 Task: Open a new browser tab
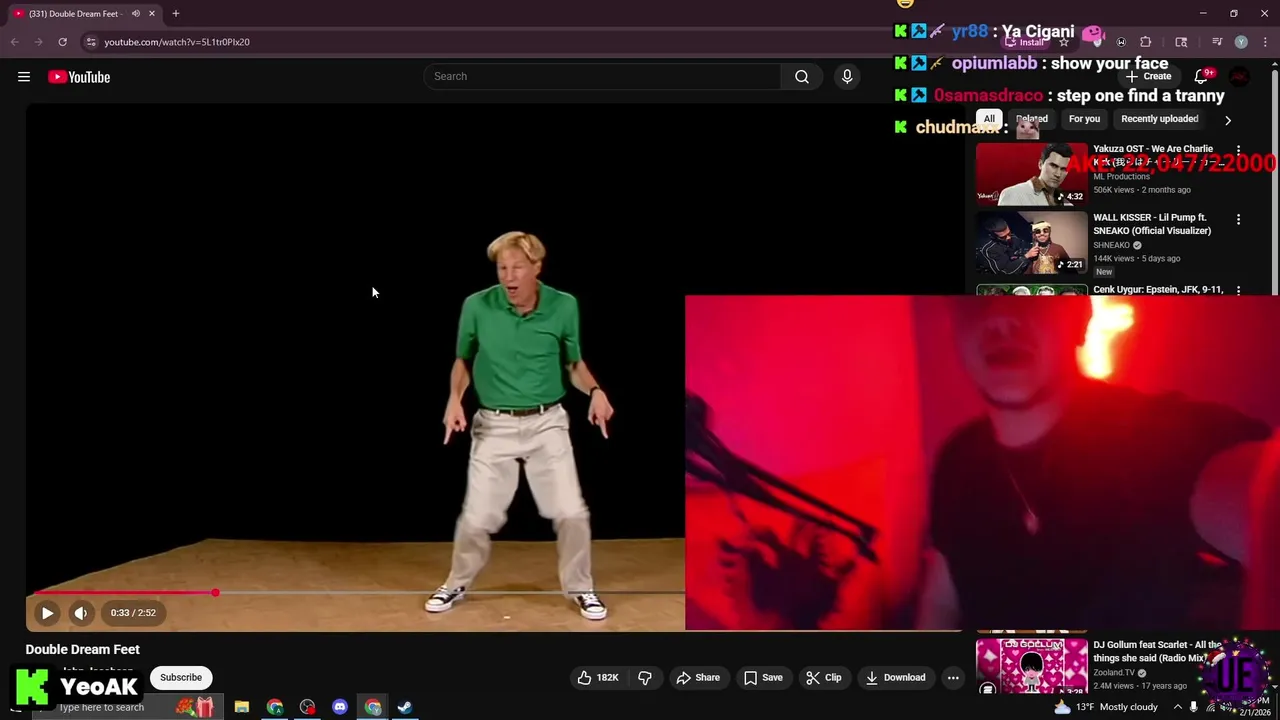tap(176, 13)
